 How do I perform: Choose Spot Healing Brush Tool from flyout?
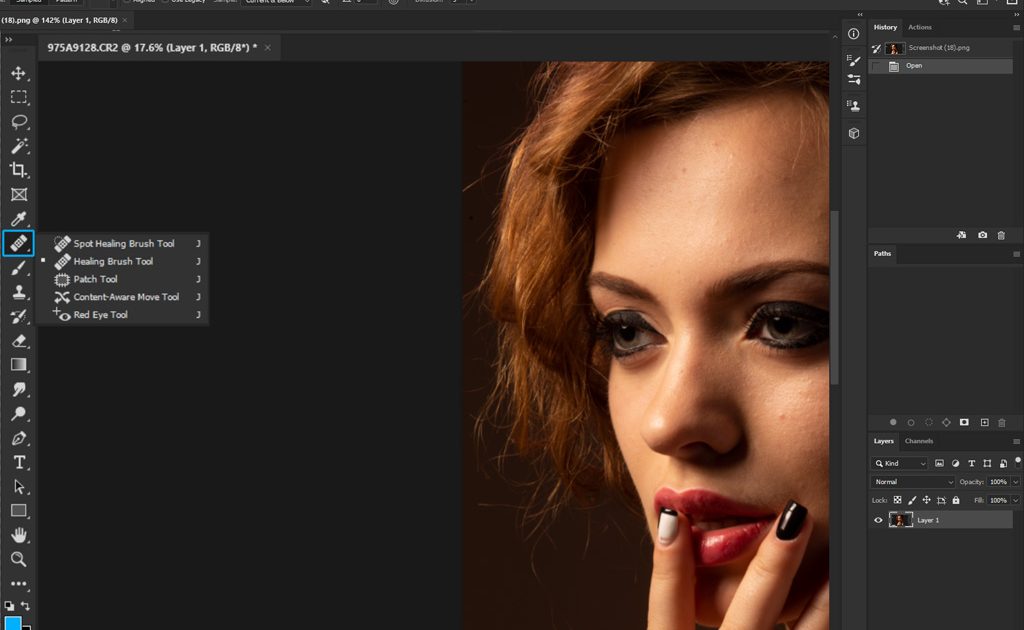(123, 244)
